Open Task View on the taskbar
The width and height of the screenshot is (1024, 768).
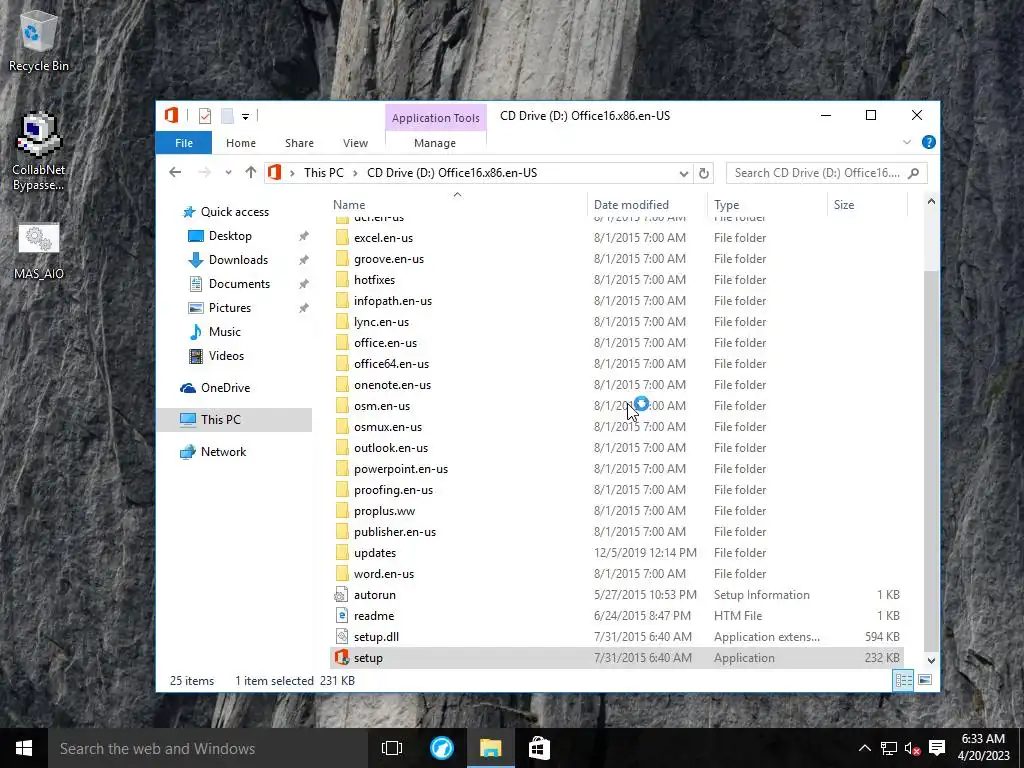click(x=392, y=748)
